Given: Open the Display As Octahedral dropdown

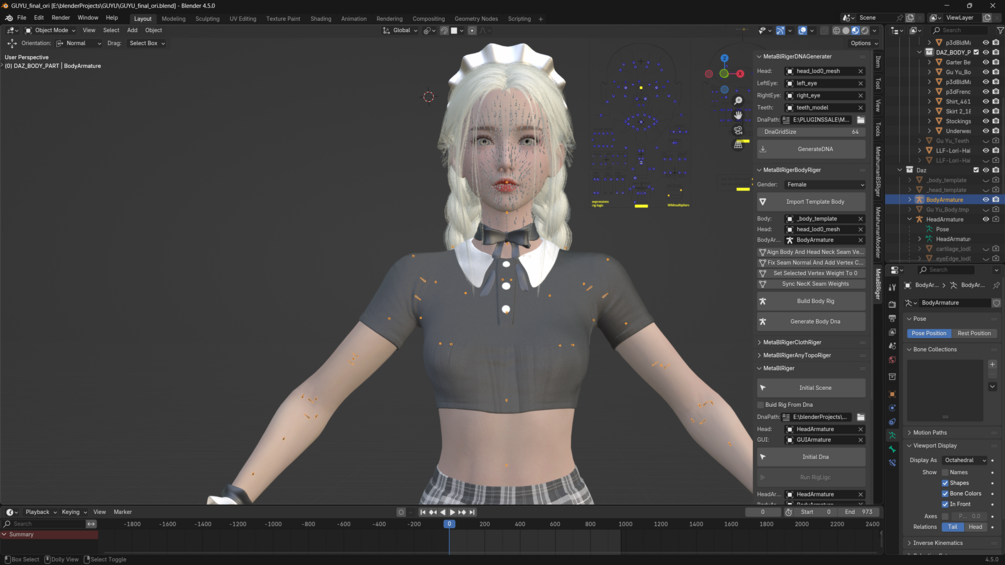Looking at the screenshot, I should pos(965,460).
